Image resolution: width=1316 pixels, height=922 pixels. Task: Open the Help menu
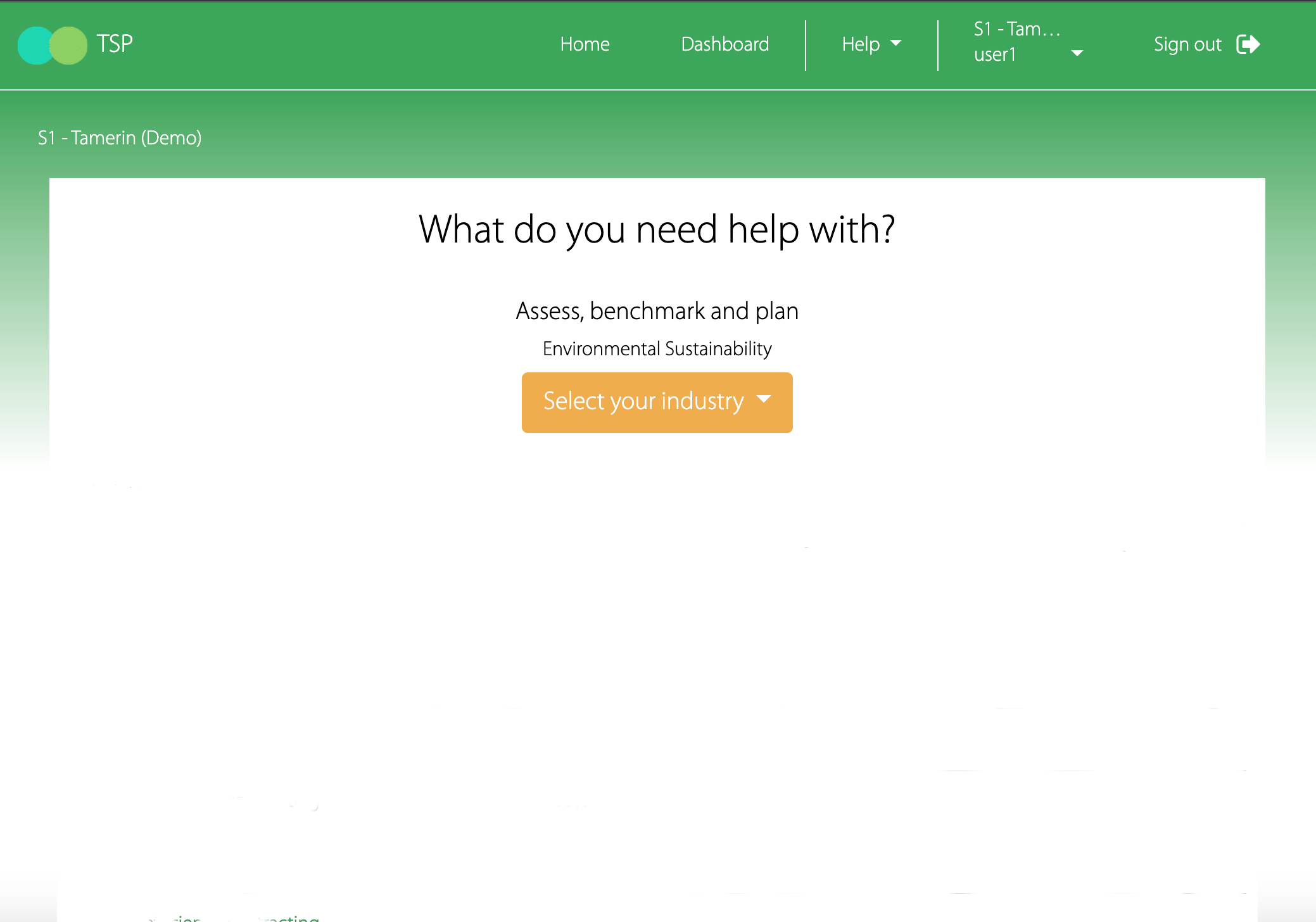coord(861,44)
